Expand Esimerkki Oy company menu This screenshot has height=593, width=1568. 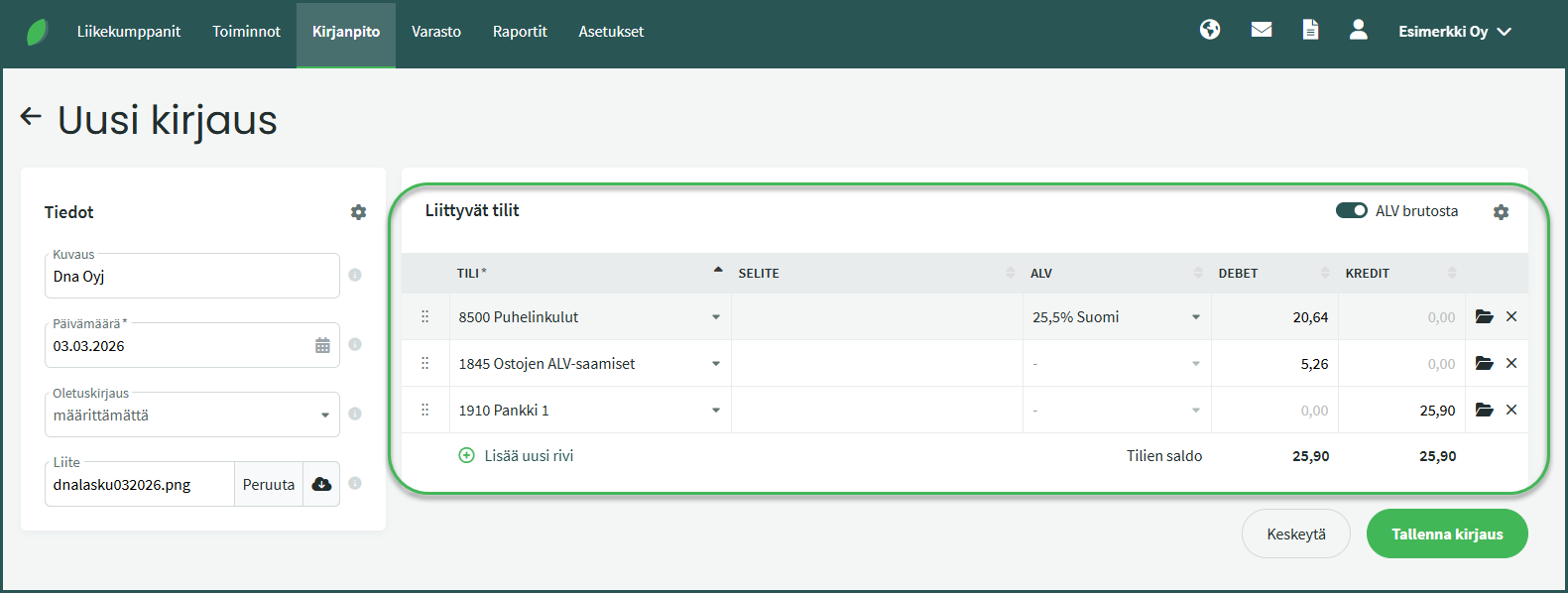[1454, 32]
